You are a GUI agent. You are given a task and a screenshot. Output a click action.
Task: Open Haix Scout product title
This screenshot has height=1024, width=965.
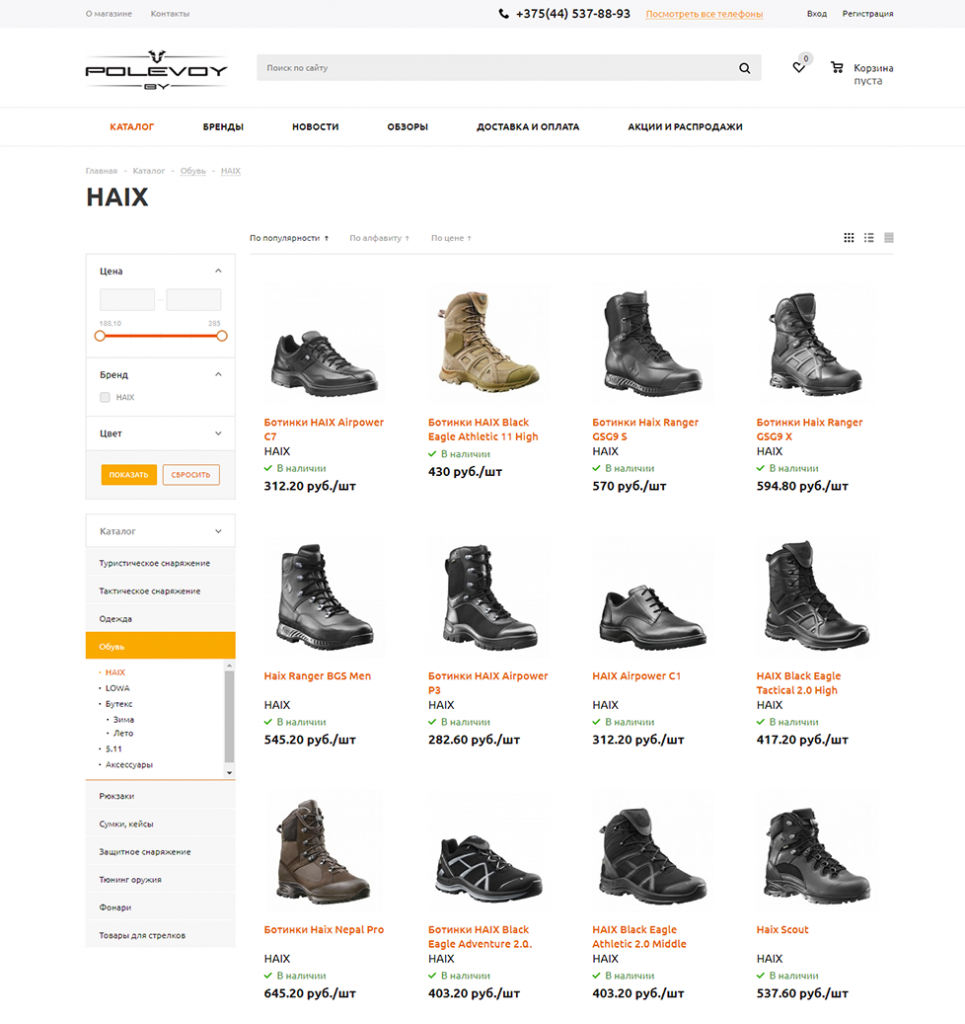click(782, 929)
